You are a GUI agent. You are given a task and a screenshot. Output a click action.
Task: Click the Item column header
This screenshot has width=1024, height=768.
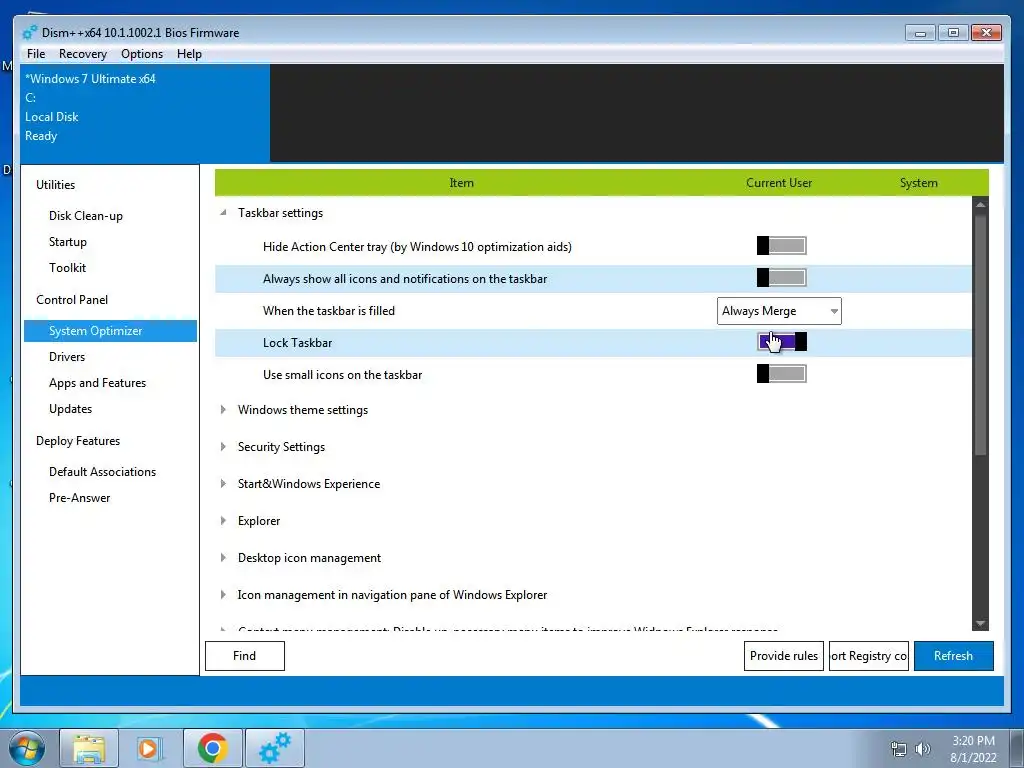(x=461, y=183)
